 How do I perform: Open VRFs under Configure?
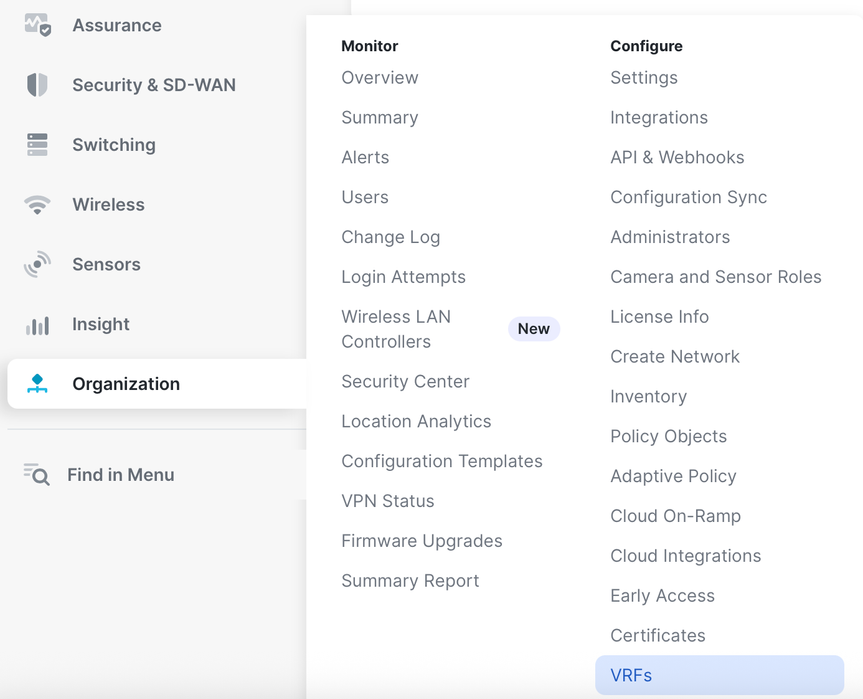[x=631, y=675]
